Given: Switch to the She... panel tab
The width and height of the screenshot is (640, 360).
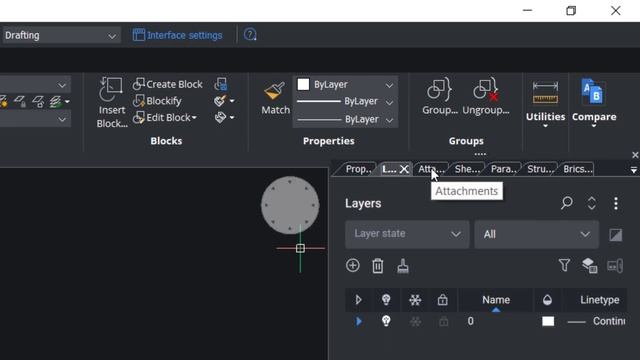Looking at the screenshot, I should coord(467,169).
